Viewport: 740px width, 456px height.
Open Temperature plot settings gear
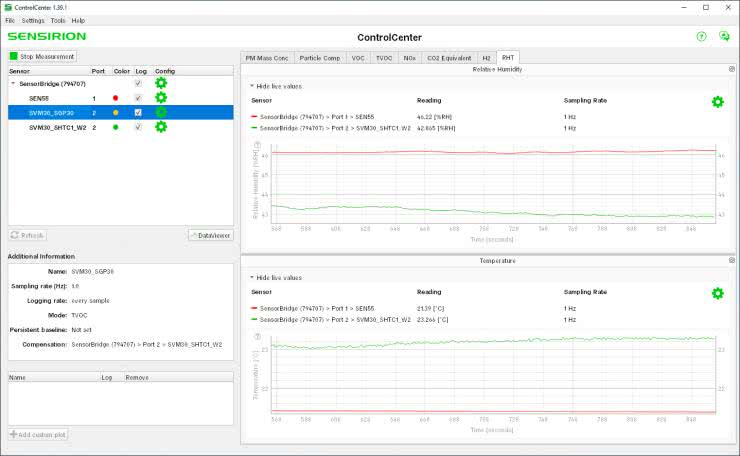(717, 293)
